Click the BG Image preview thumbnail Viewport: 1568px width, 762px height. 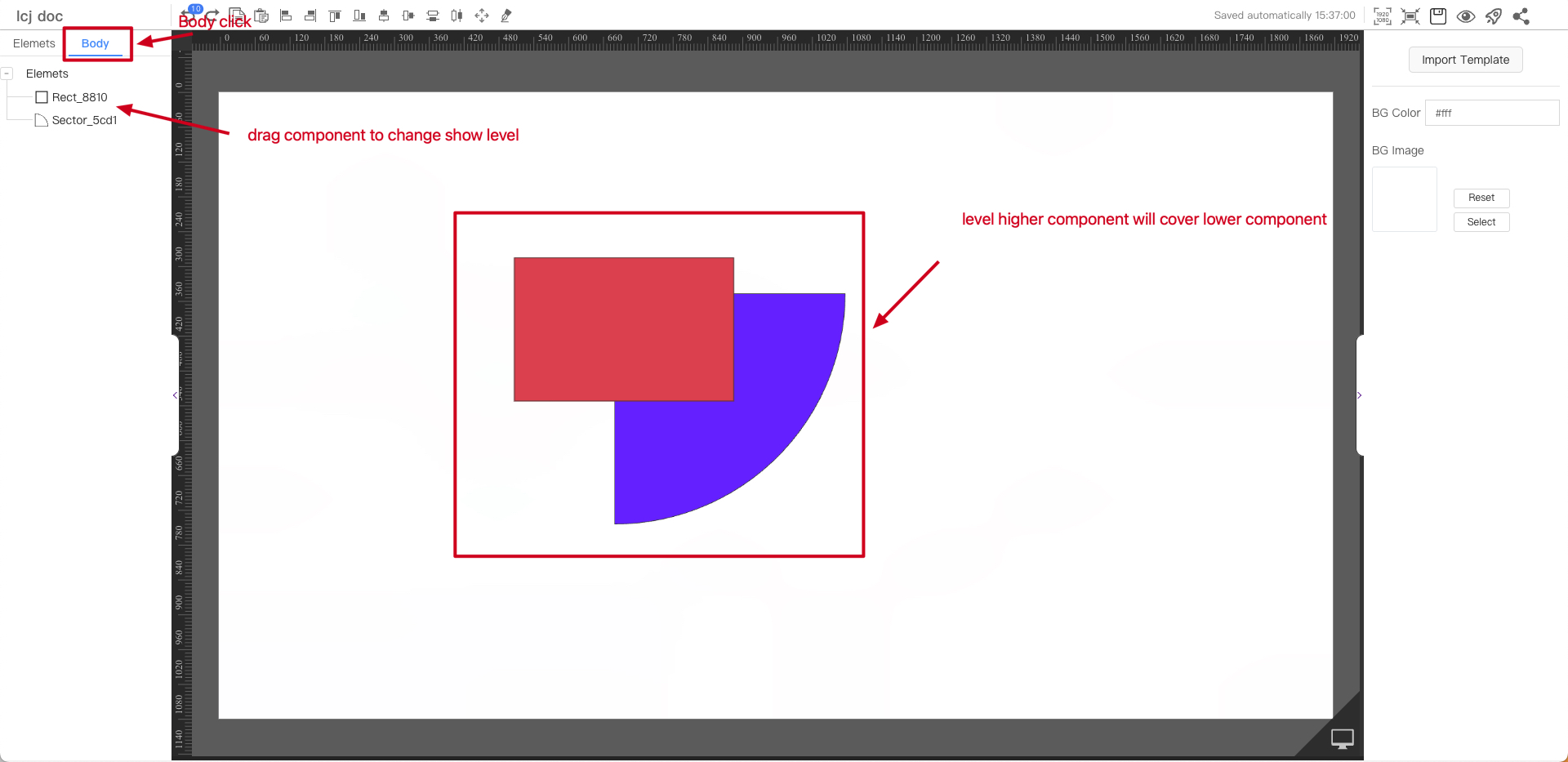(1405, 199)
